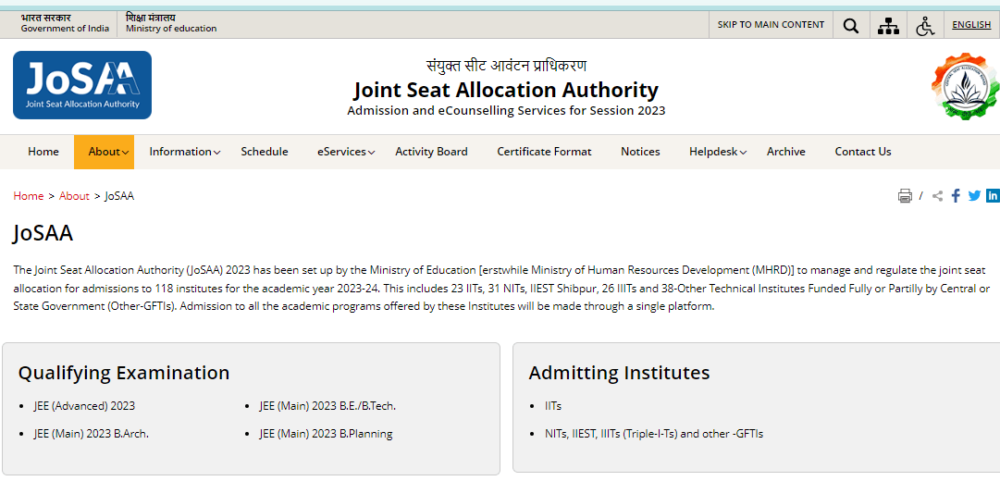Click NITs, IIEST, IIITs and other-GFTIs item

[x=654, y=434]
